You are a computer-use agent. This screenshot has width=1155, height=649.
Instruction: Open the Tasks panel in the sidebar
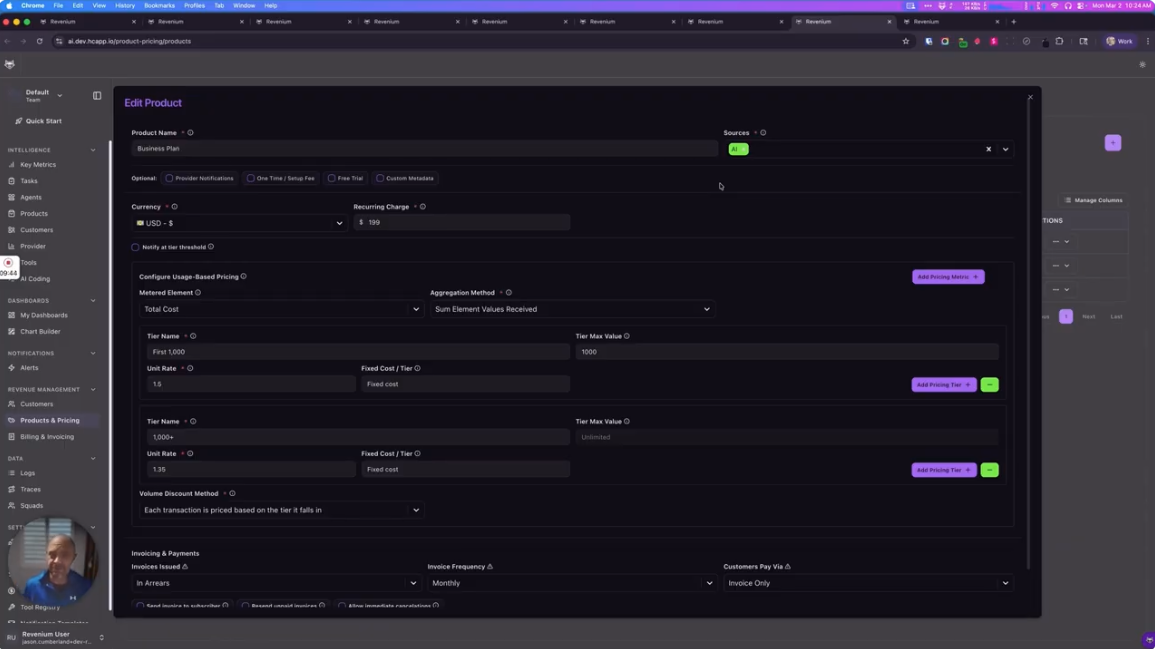point(29,181)
